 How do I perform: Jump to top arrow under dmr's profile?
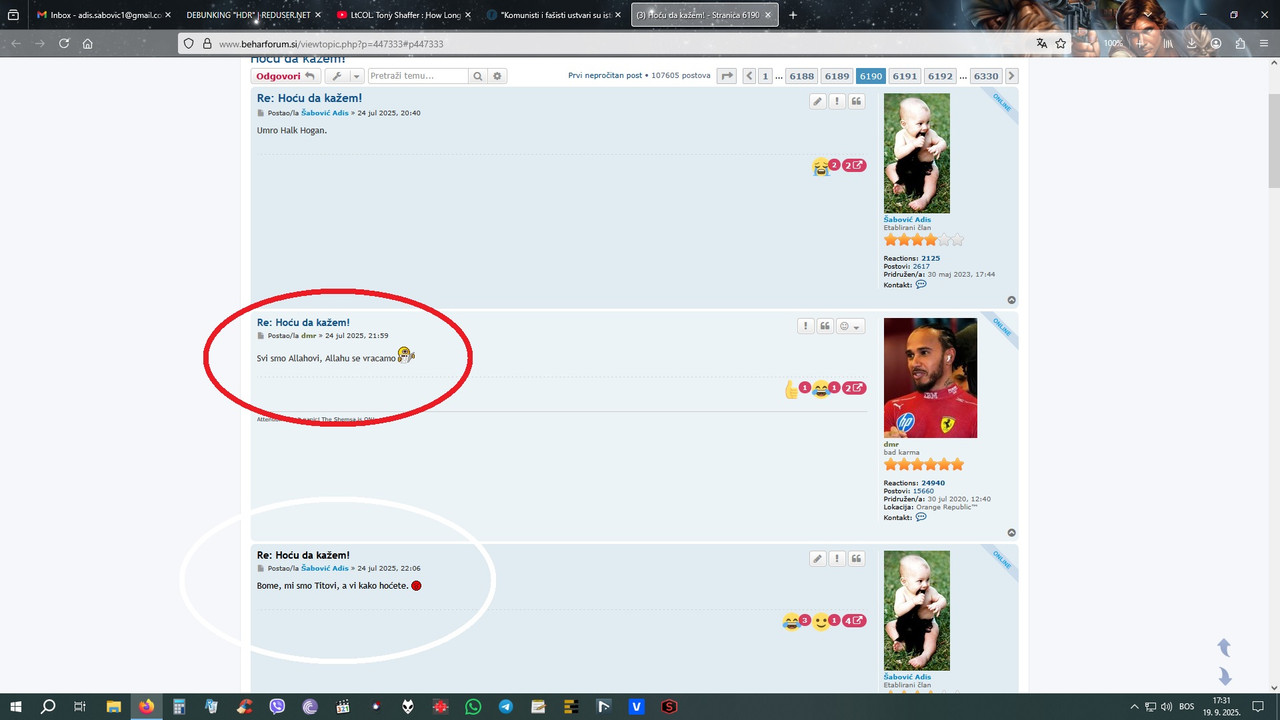tap(1011, 533)
